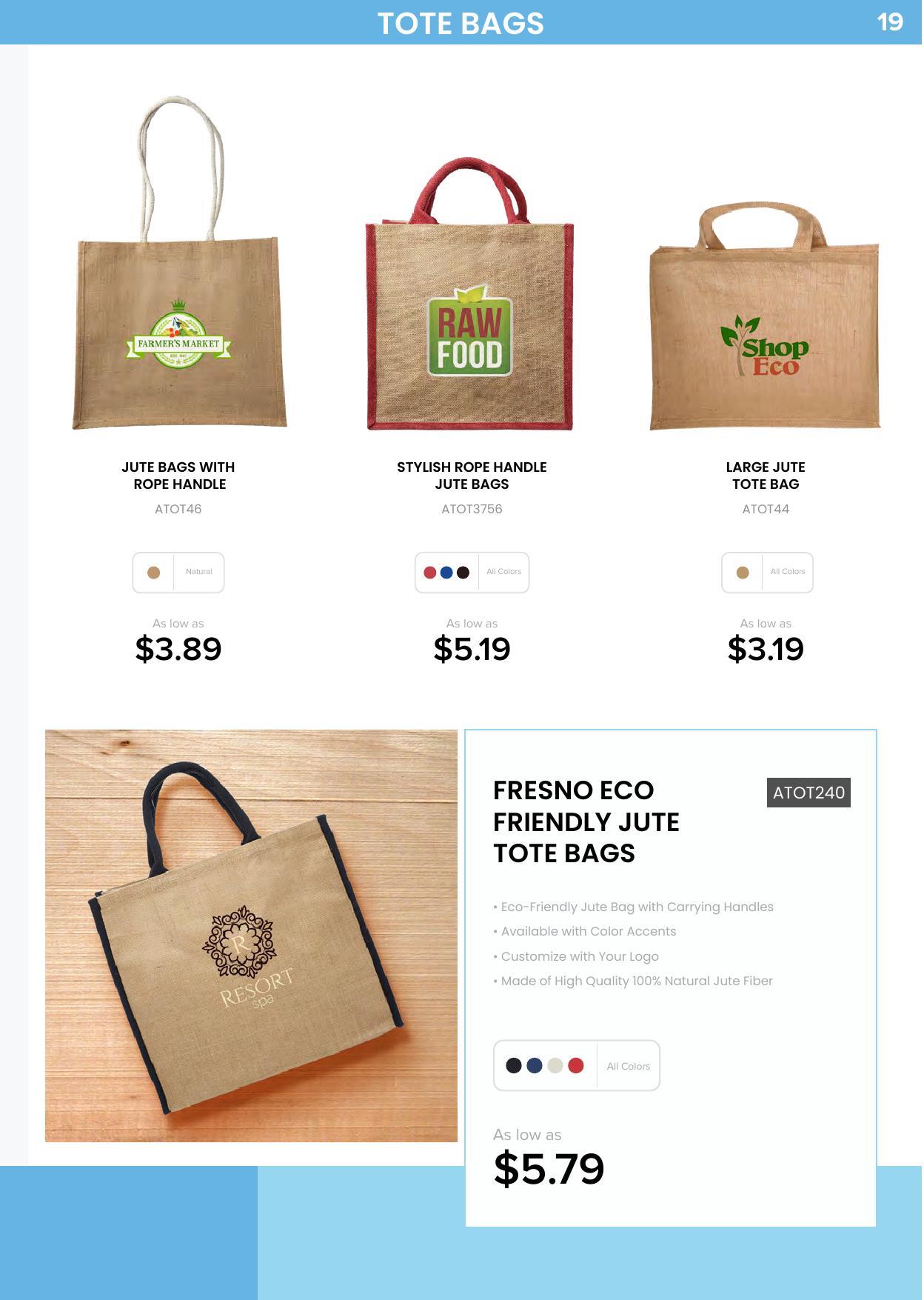Click the Fresno Eco Friendly Jute Tote Bags heading
Screen dimensions: 924x1300
click(586, 821)
